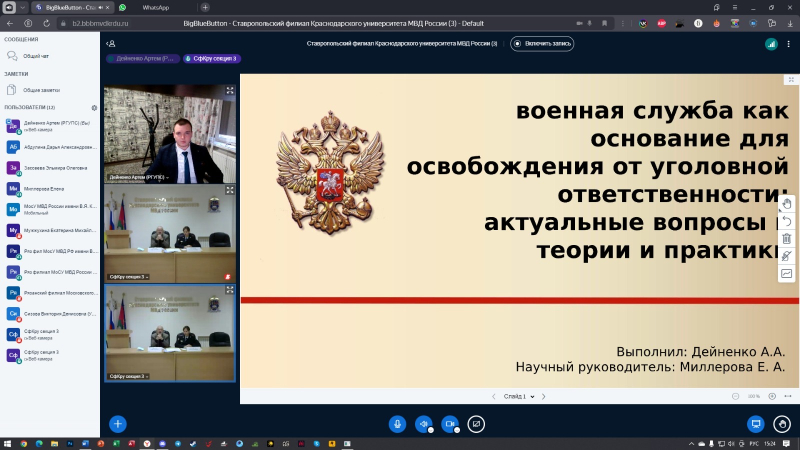This screenshot has width=800, height=450.
Task: Select user 'Миллерова Елена'
Action: [50, 189]
